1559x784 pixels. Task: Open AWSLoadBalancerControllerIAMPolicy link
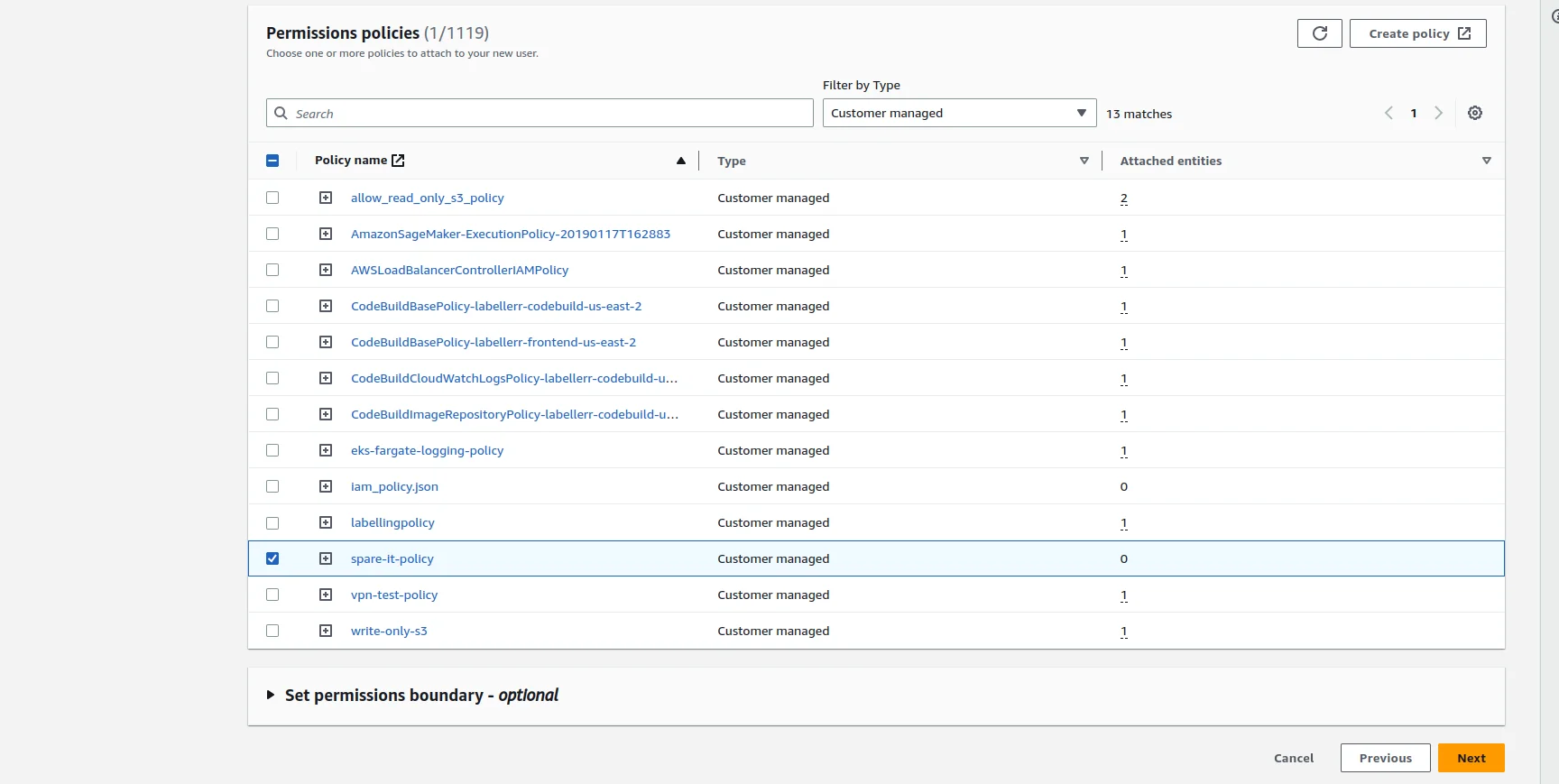[459, 270]
